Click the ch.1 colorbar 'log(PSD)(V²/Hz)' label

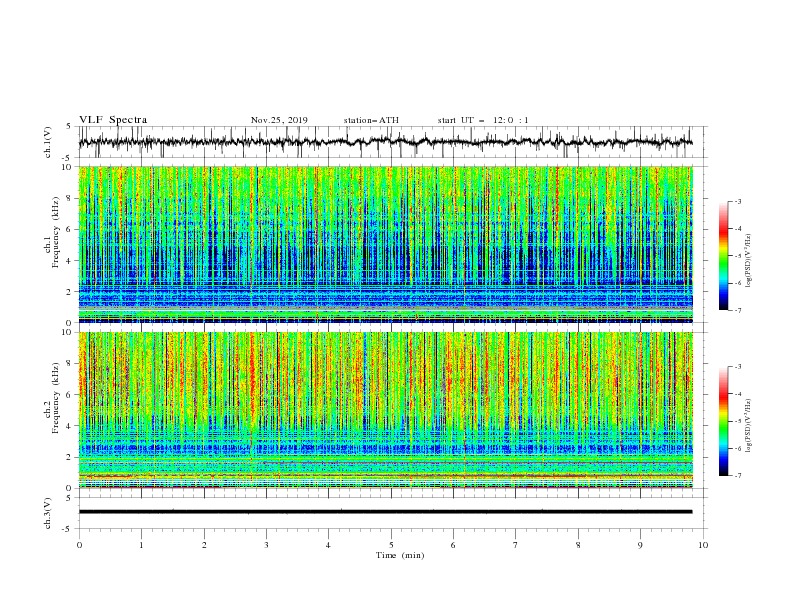pos(749,261)
